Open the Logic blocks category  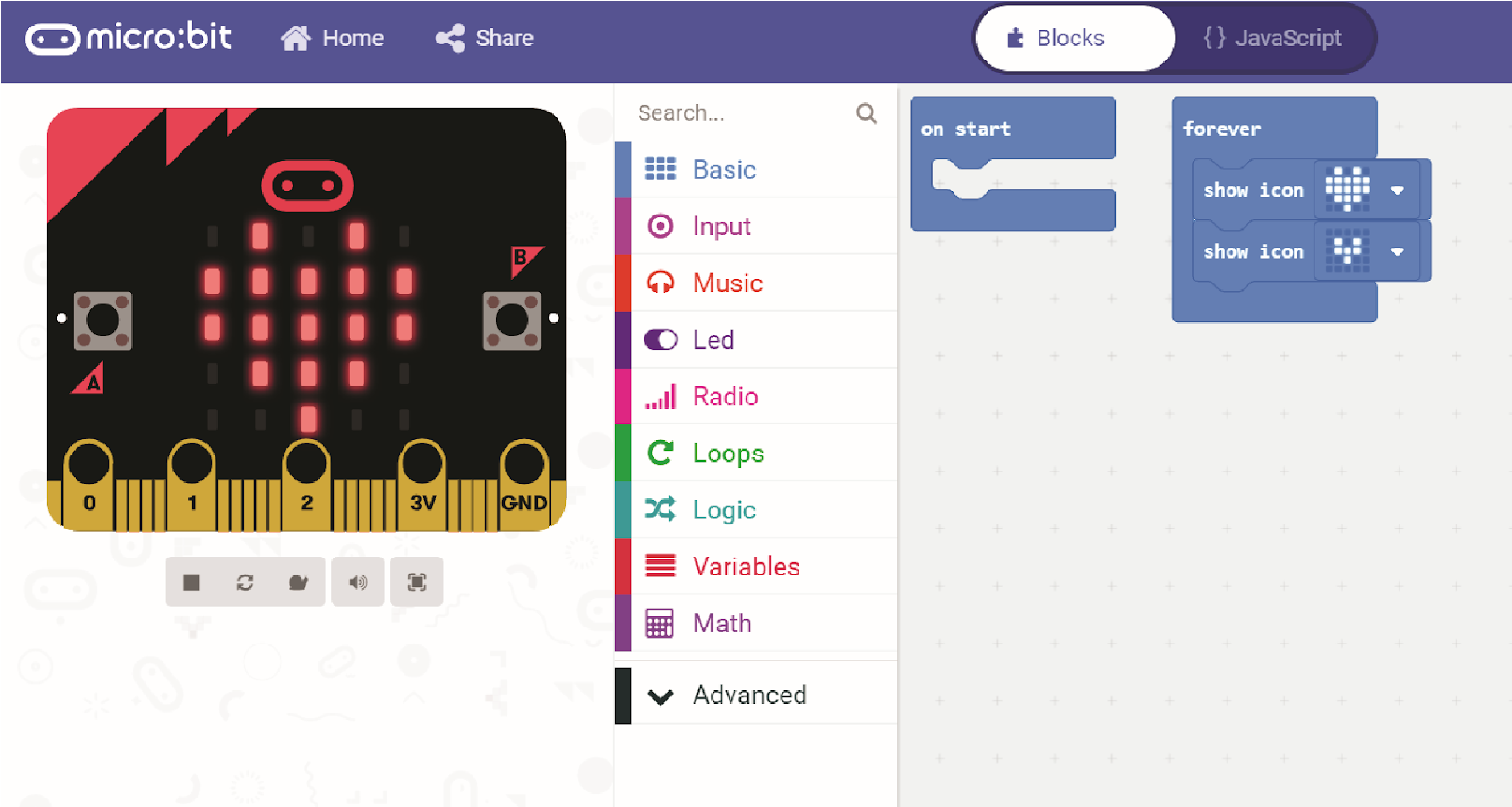click(x=756, y=509)
